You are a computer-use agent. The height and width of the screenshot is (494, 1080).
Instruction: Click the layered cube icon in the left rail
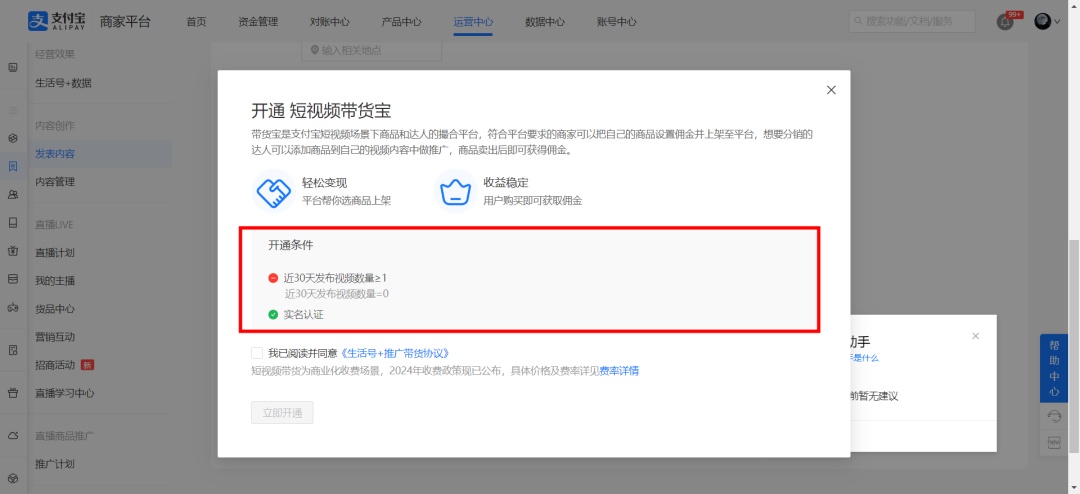point(13,138)
